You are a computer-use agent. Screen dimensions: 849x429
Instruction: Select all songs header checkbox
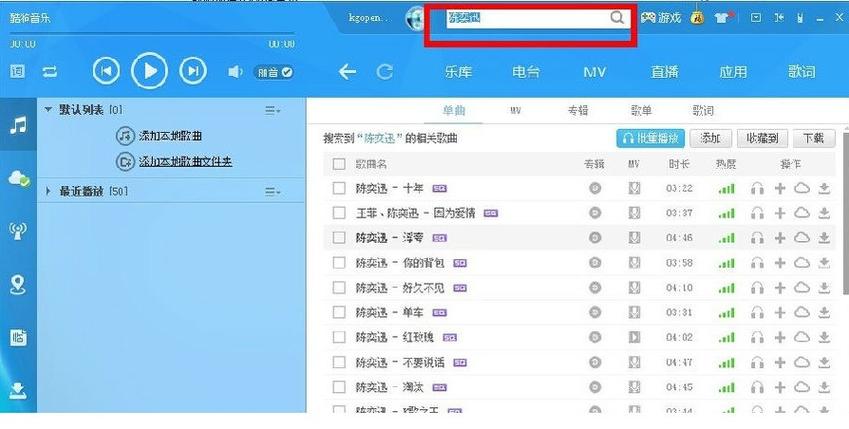point(339,164)
